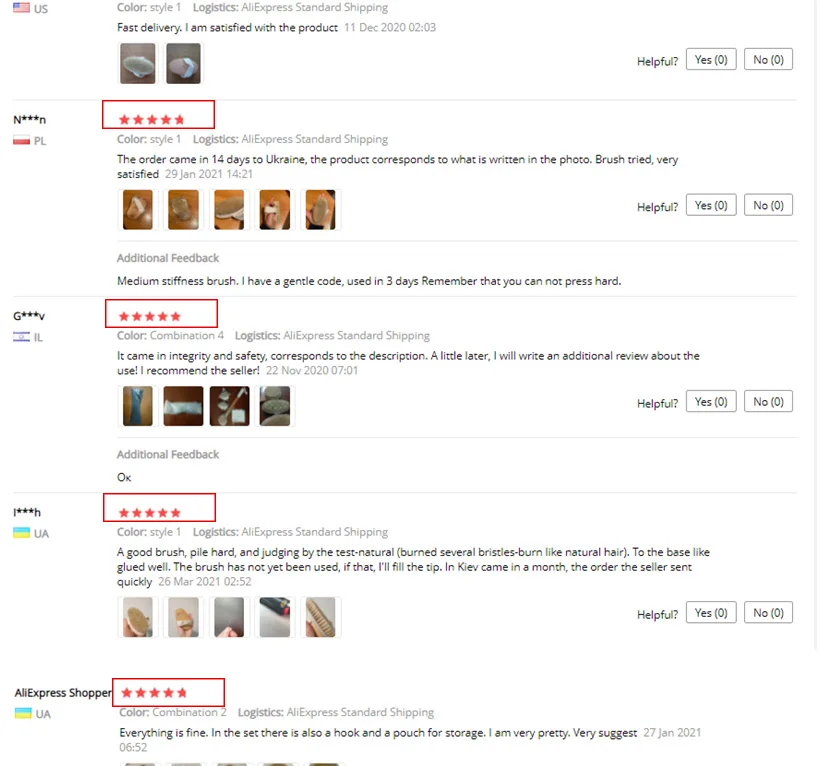
Task: Click the US flag icon
Action: pyautogui.click(x=21, y=8)
